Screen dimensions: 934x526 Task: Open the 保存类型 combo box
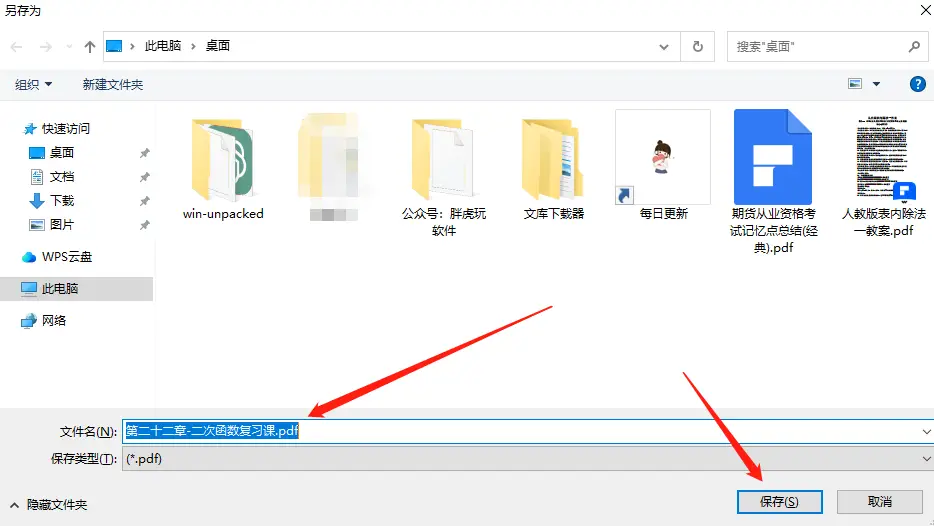coord(528,459)
